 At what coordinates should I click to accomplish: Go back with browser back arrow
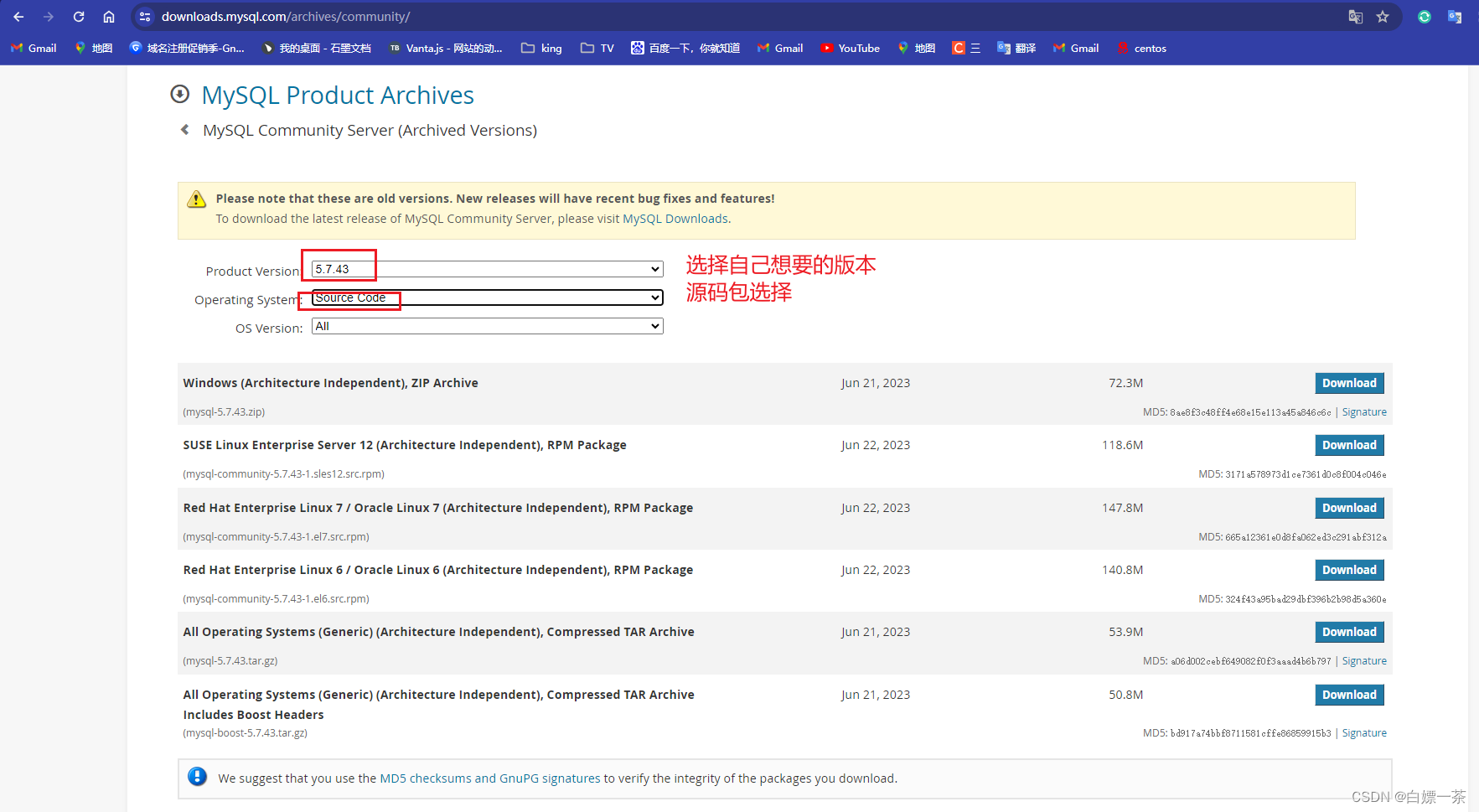pos(18,17)
